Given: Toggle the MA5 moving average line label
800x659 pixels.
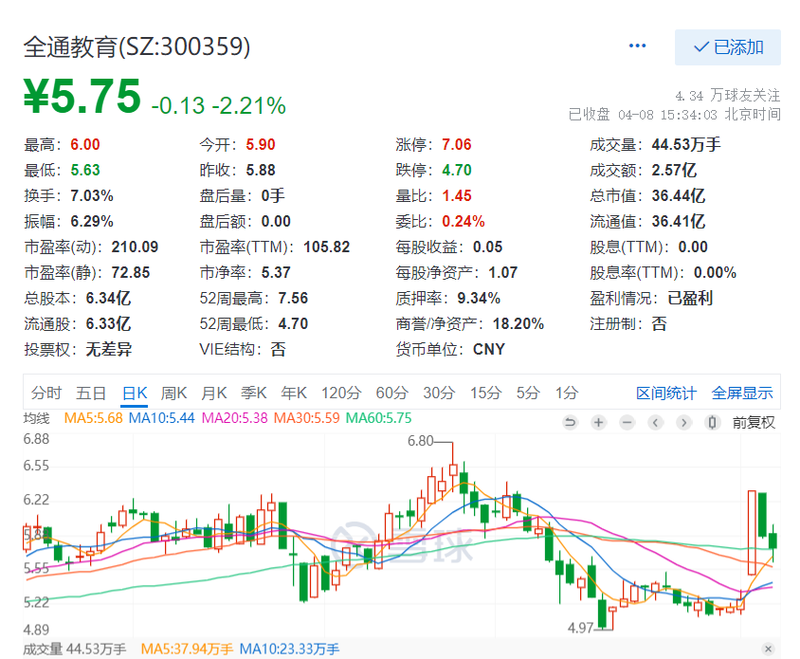Looking at the screenshot, I should click(x=94, y=417).
